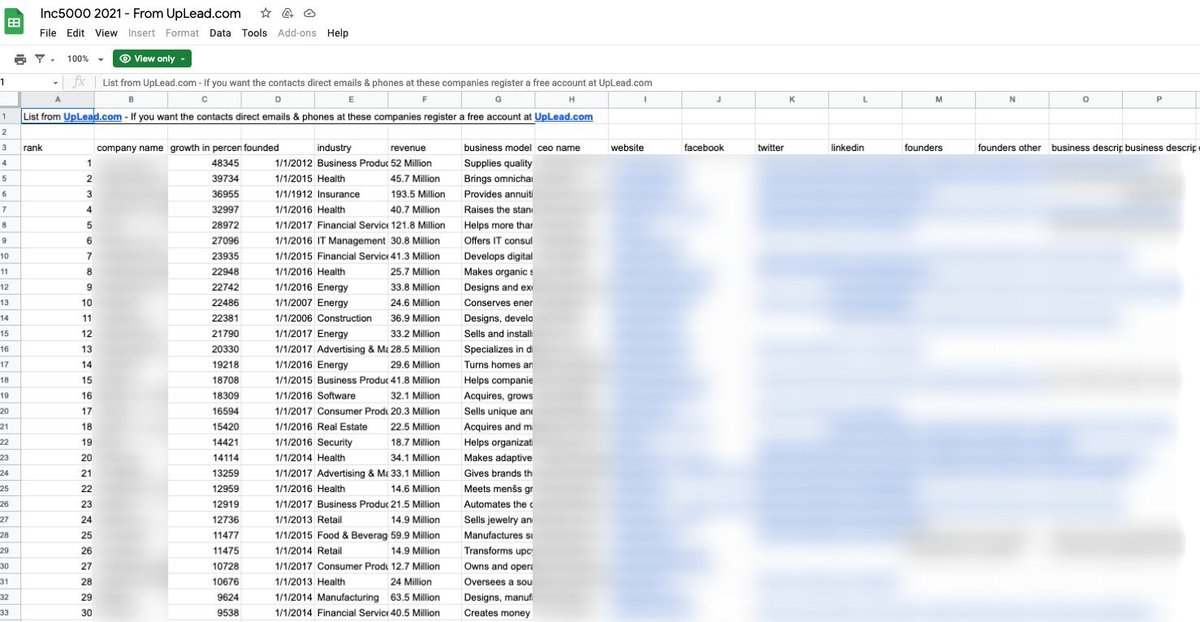Click the first UpLead.com link in row 1

pyautogui.click(x=92, y=117)
